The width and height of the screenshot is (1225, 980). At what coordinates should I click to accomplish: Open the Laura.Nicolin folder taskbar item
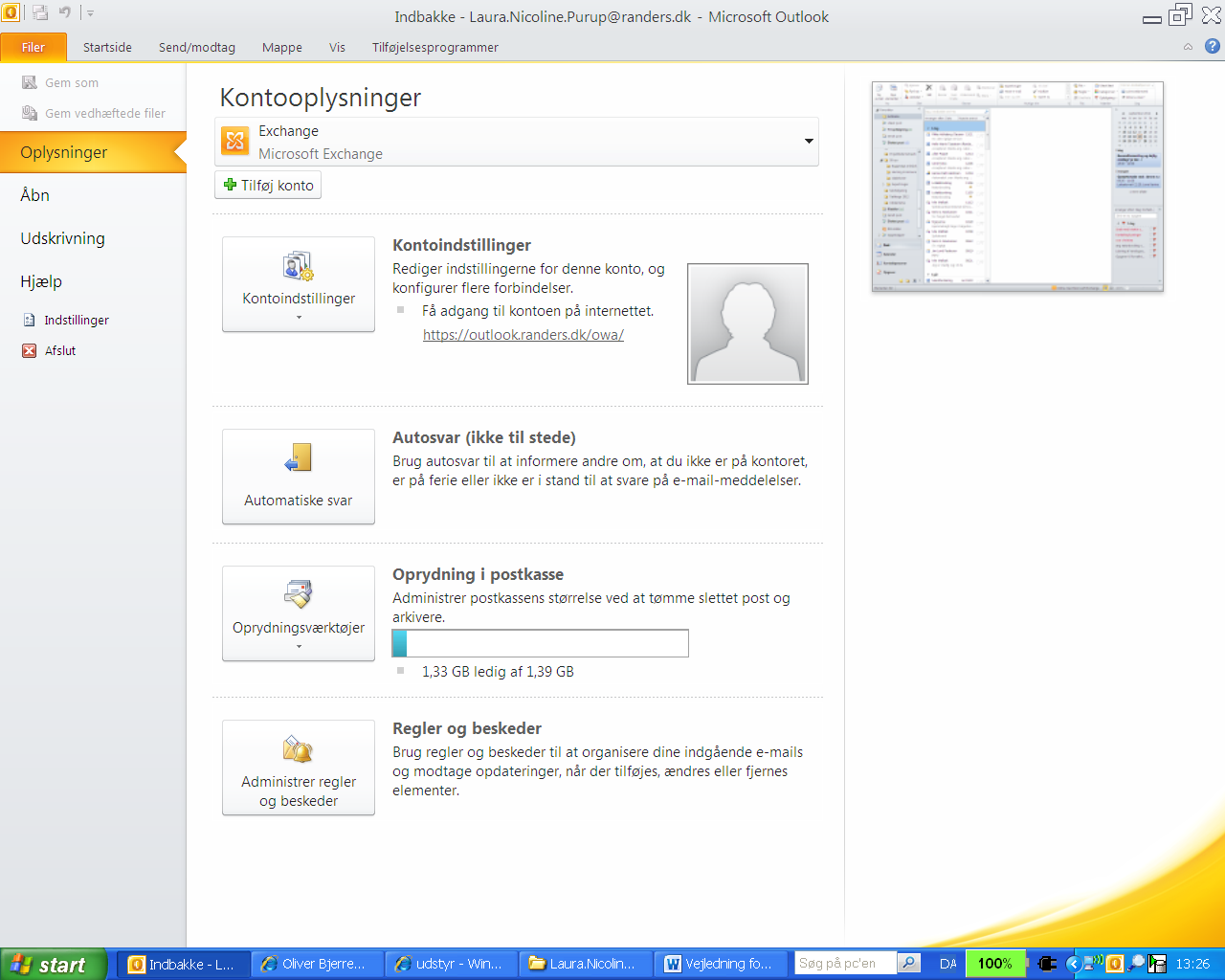point(586,964)
